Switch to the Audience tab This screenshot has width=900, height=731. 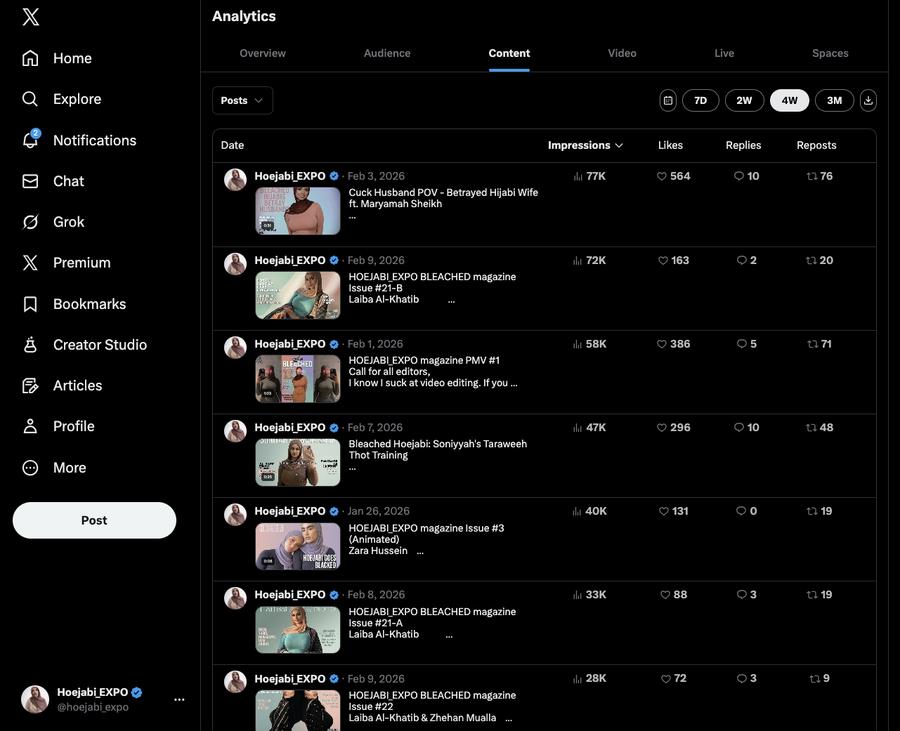387,53
